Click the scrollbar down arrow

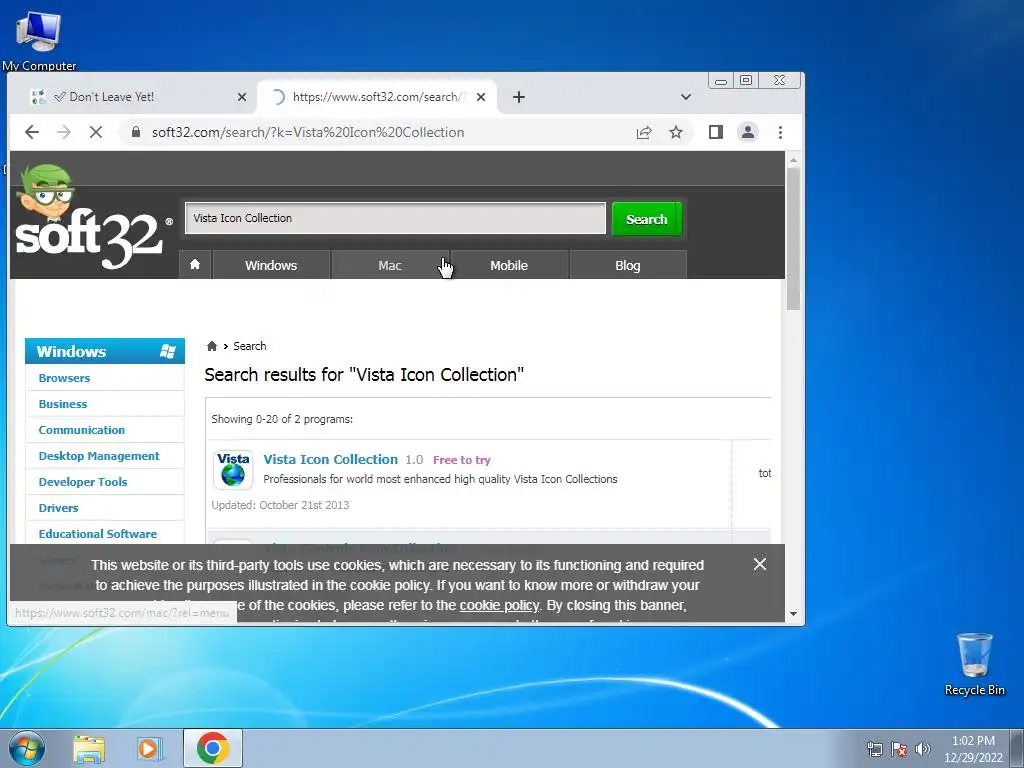pos(793,614)
